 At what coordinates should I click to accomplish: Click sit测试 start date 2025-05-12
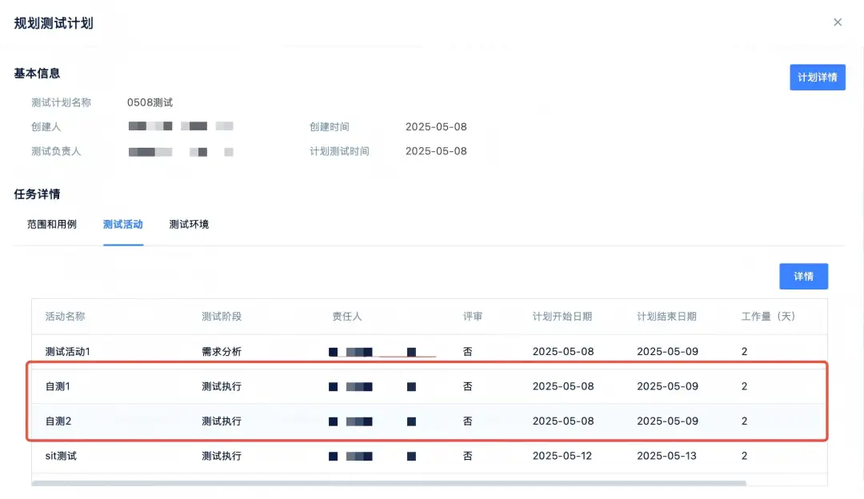(x=562, y=455)
